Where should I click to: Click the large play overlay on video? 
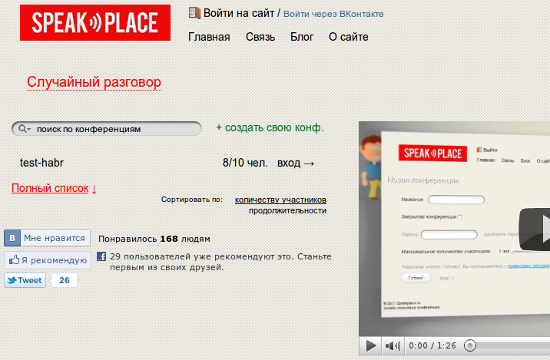pos(535,229)
